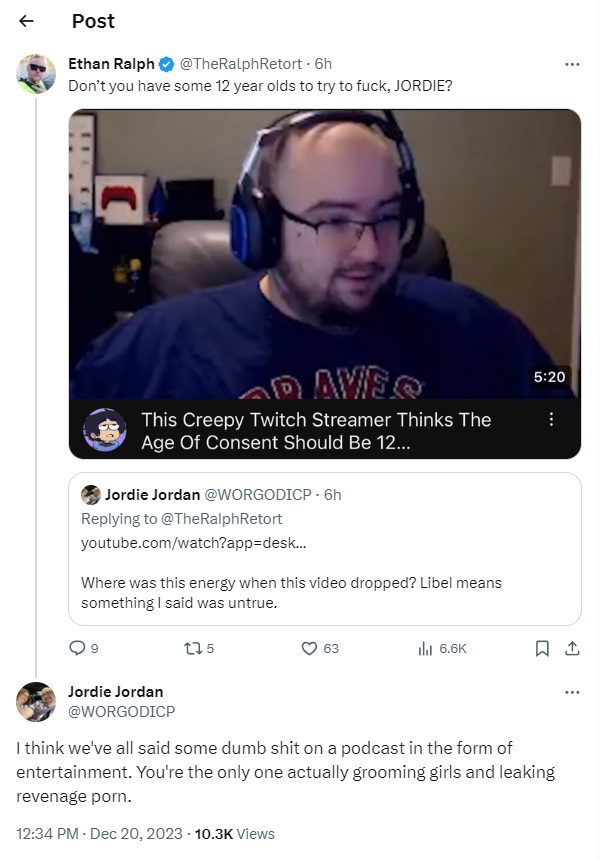Image resolution: width=614 pixels, height=860 pixels.
Task: Open the quoted post from Jordie Jordan
Action: point(325,549)
